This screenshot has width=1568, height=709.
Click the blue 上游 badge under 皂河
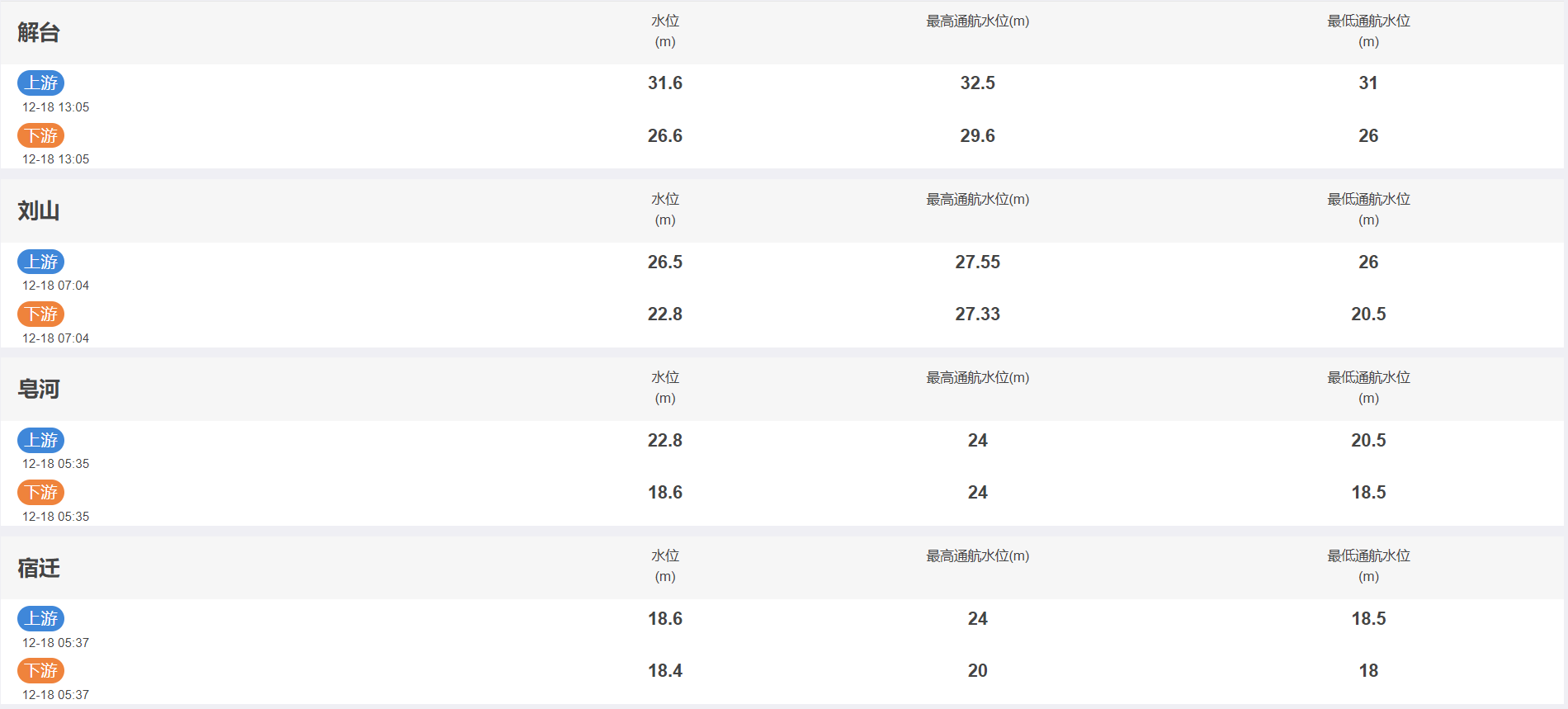(40, 440)
